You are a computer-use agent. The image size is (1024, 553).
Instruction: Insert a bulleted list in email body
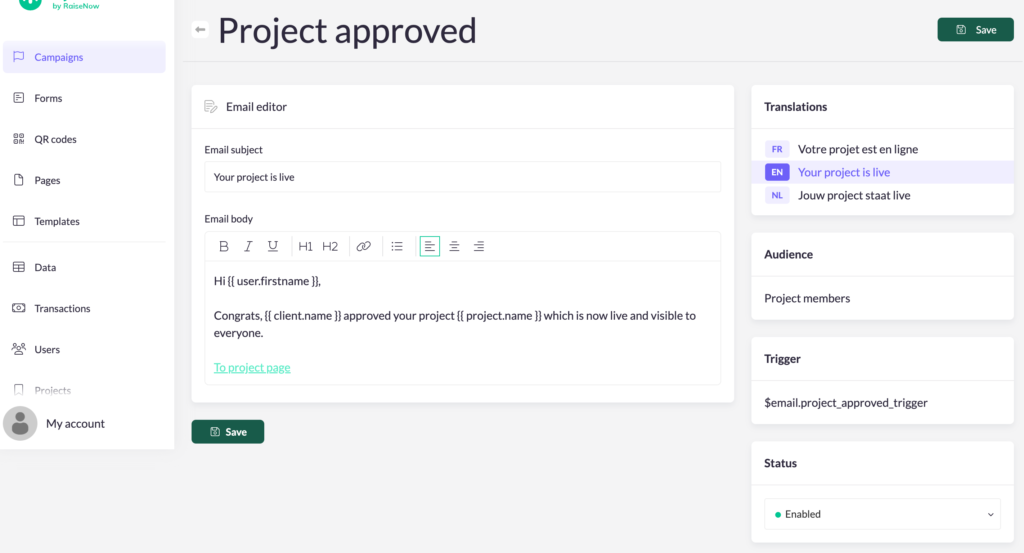tap(397, 246)
